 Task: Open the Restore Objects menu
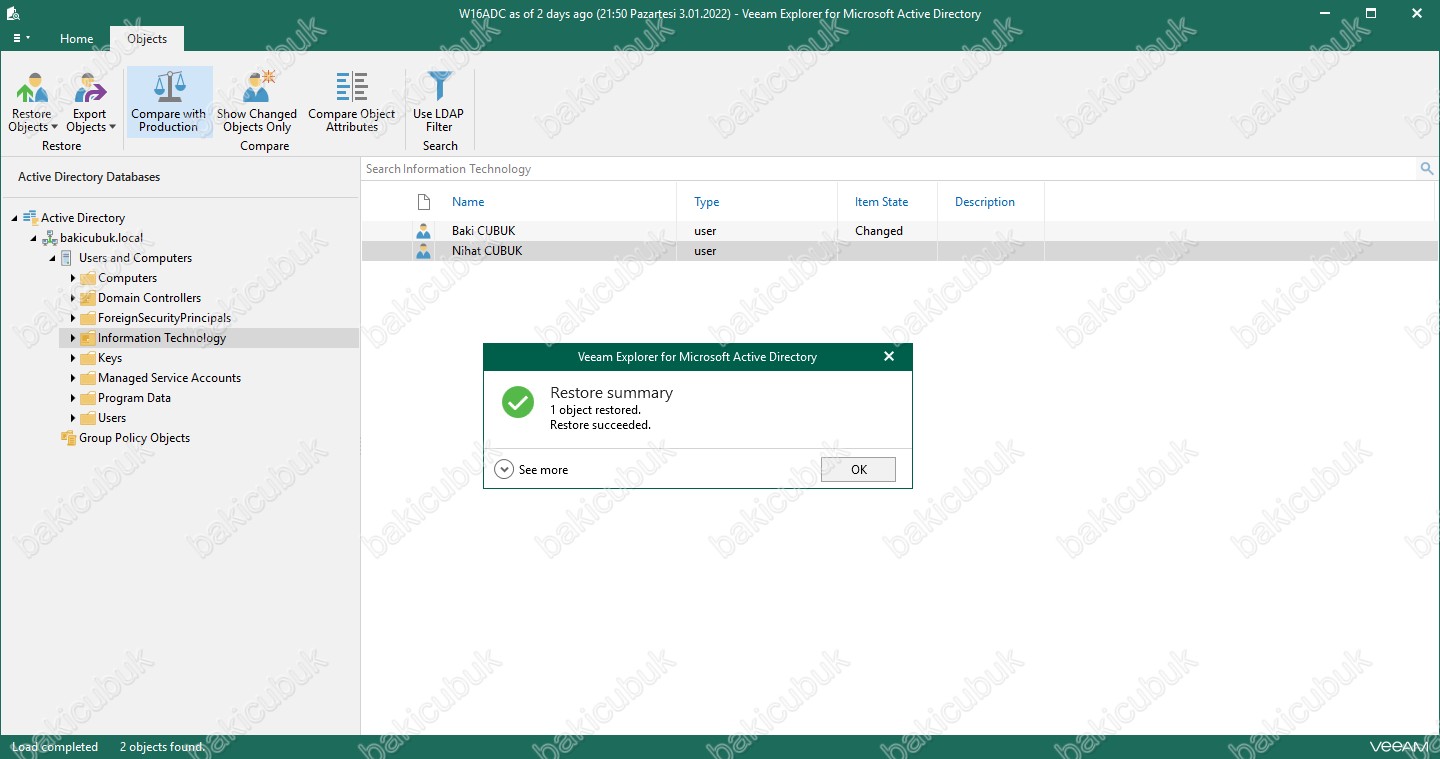click(32, 102)
